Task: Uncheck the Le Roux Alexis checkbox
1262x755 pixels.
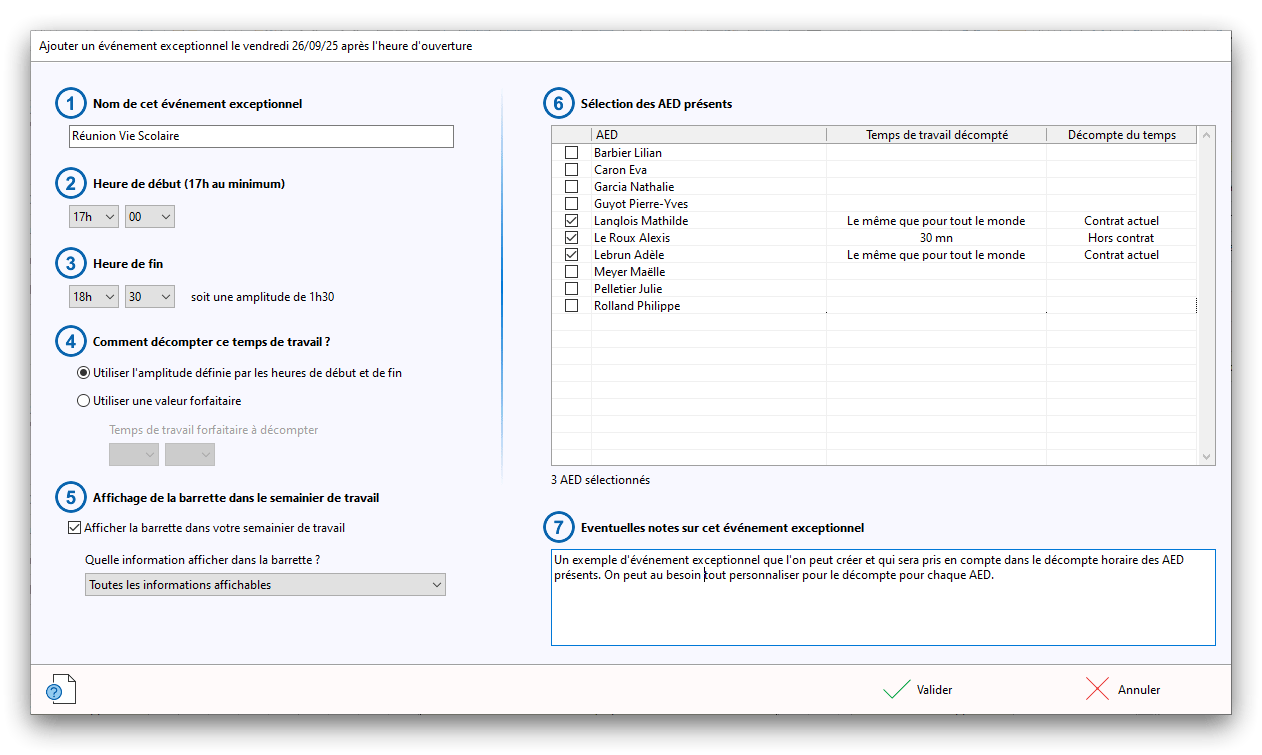Action: click(x=572, y=238)
